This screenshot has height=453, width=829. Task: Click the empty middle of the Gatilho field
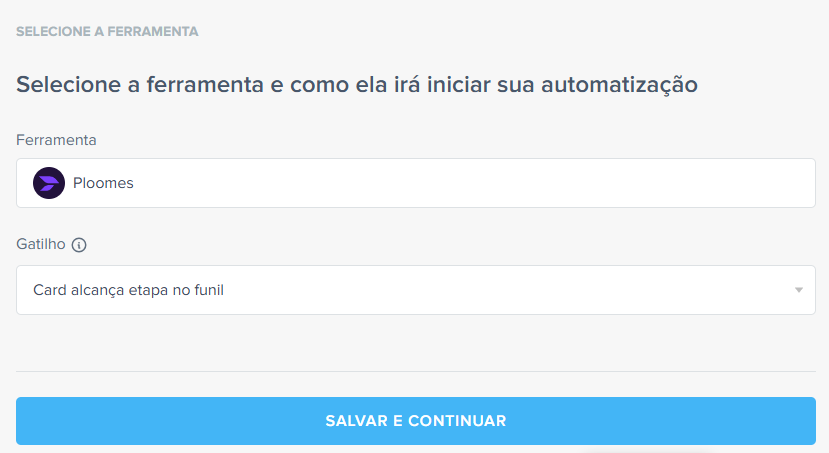(x=500, y=290)
